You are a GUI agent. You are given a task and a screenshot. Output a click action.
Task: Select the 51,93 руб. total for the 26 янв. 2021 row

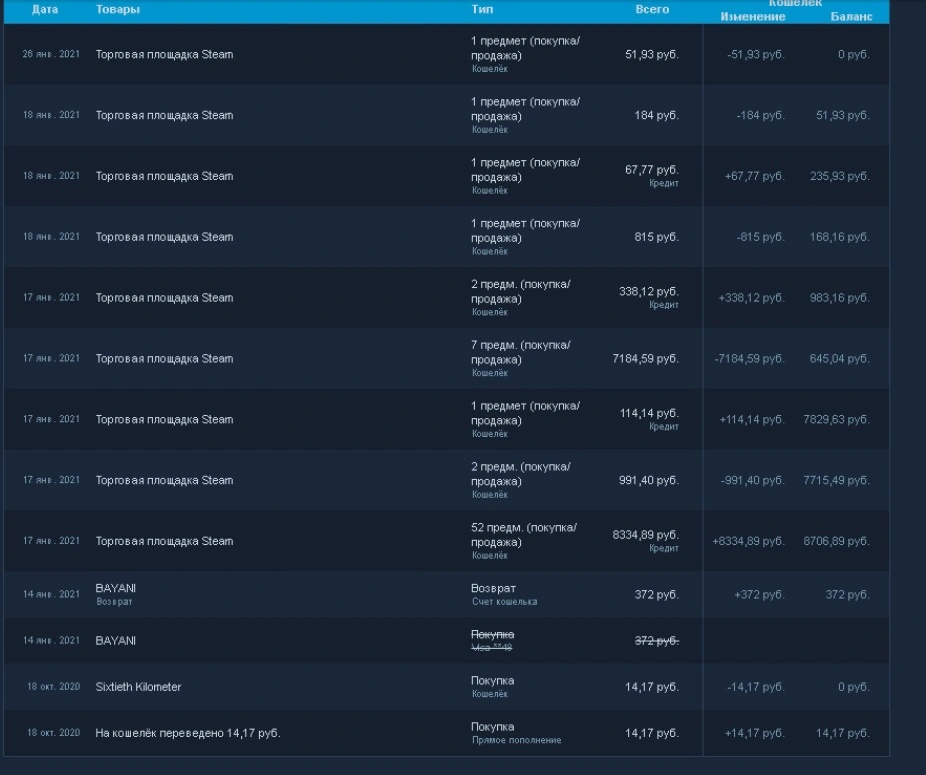[x=652, y=54]
